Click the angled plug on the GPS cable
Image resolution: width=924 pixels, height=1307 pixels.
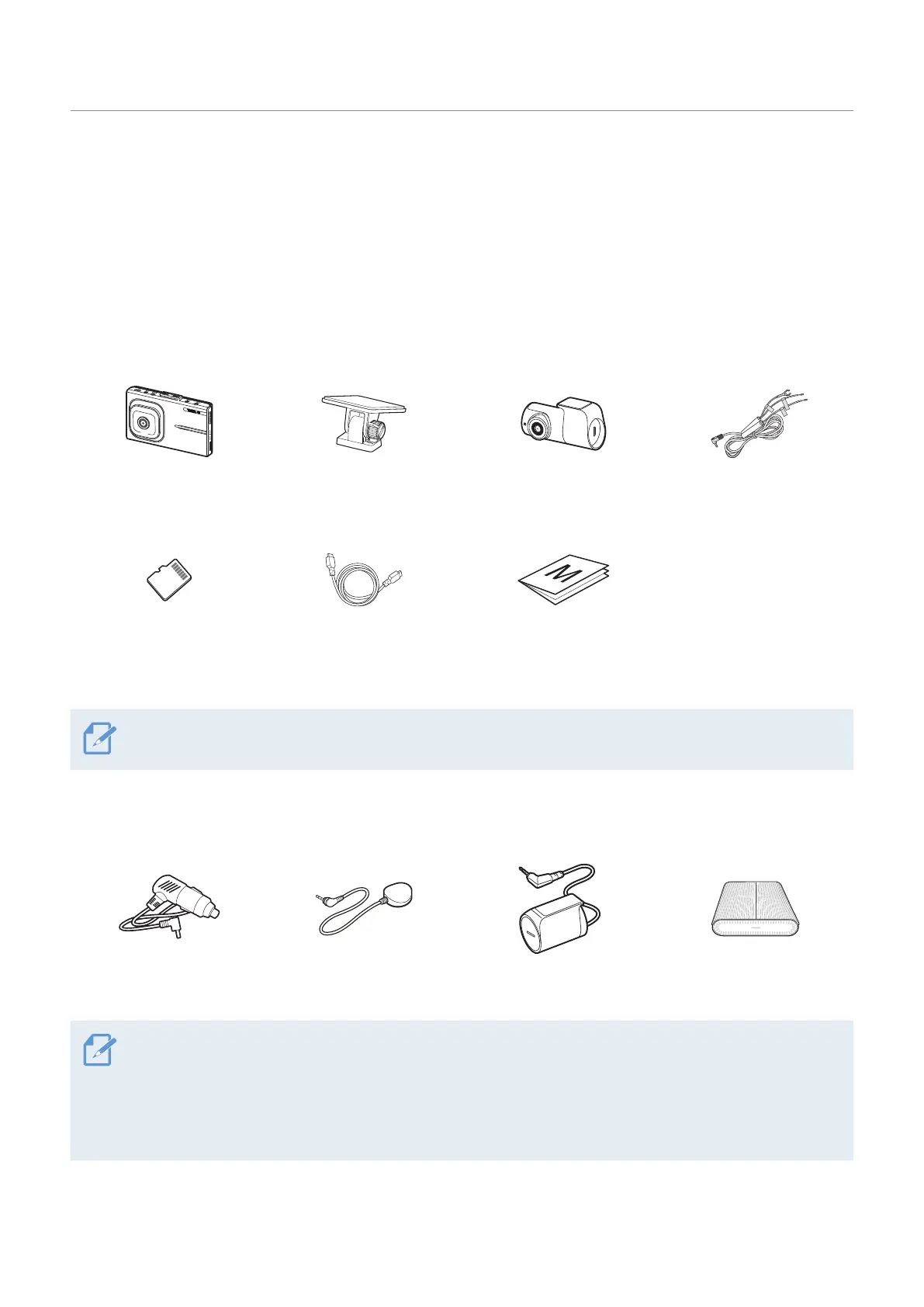tap(327, 900)
